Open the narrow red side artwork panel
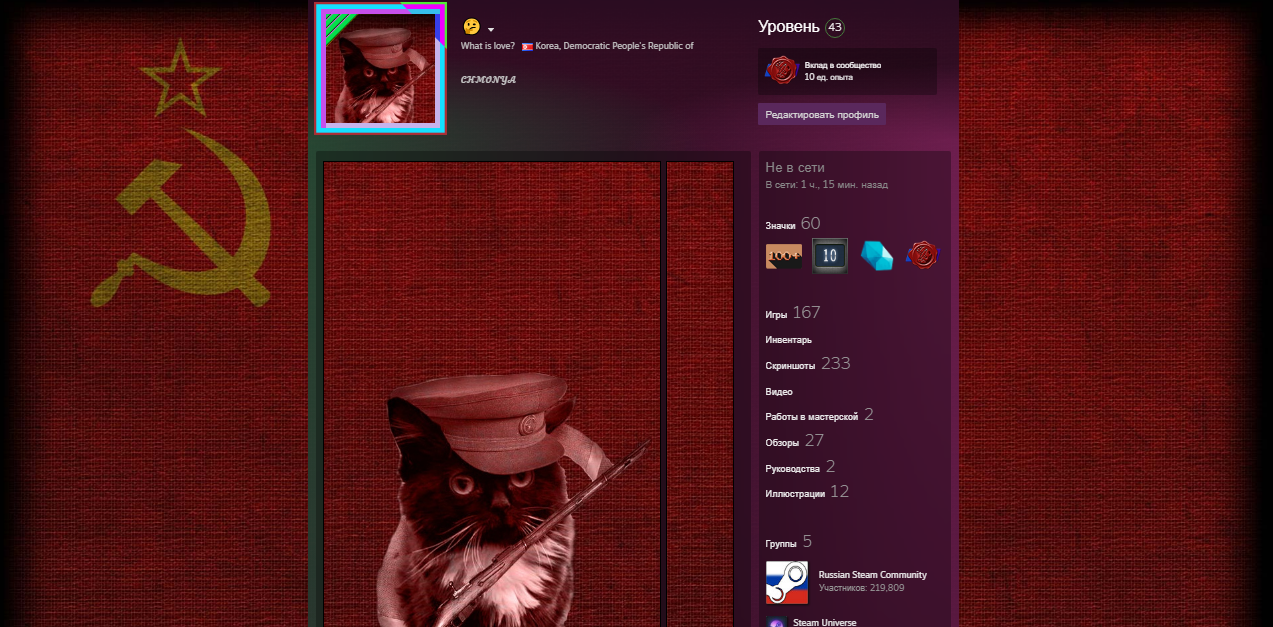The height and width of the screenshot is (627, 1273). [x=700, y=394]
